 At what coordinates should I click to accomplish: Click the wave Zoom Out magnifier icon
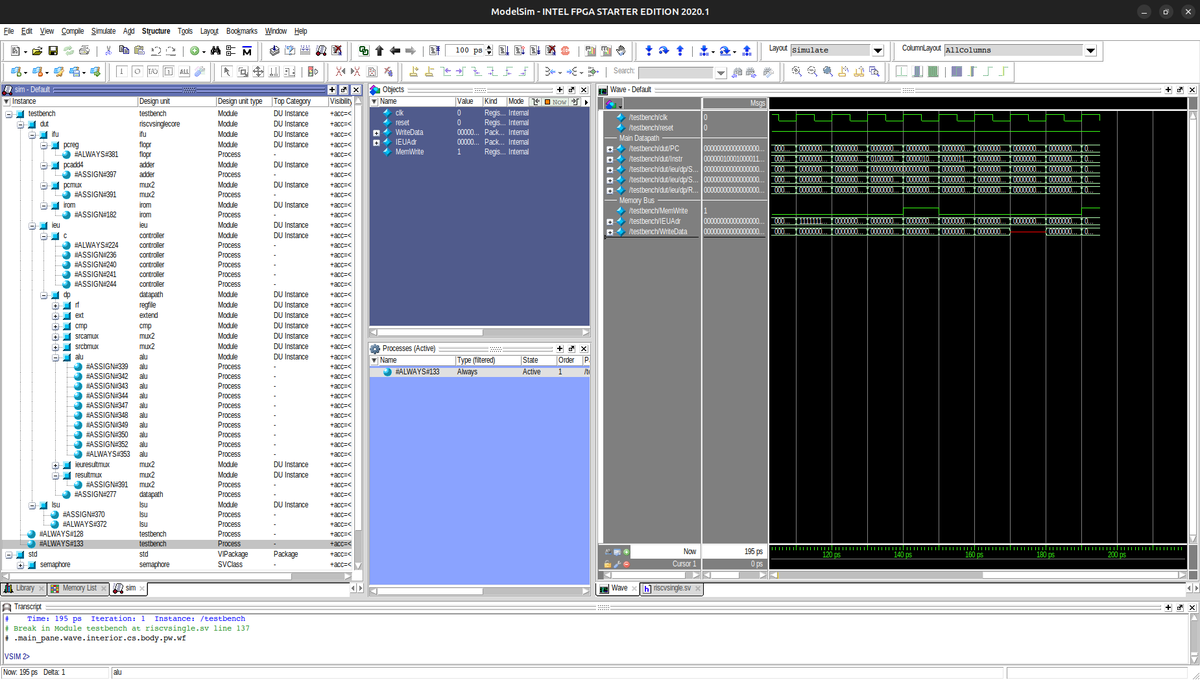[812, 72]
